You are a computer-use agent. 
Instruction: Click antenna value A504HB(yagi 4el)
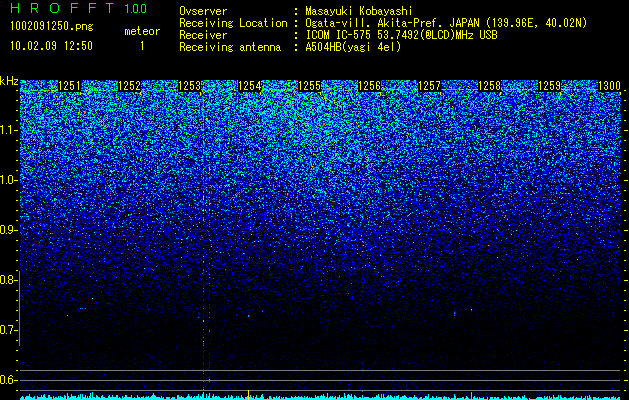353,47
